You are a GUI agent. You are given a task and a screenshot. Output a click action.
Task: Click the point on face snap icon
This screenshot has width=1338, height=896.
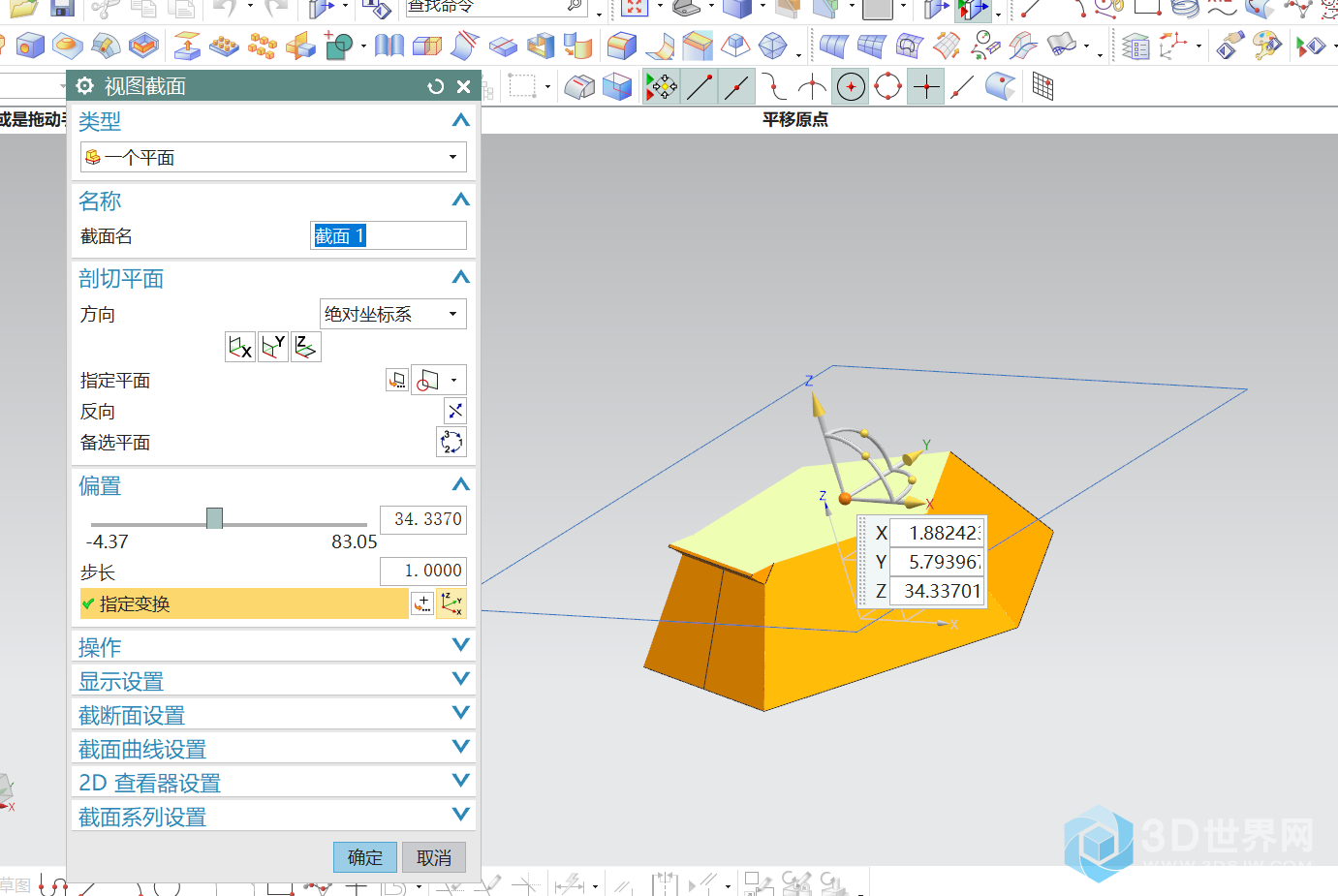pos(1001,87)
